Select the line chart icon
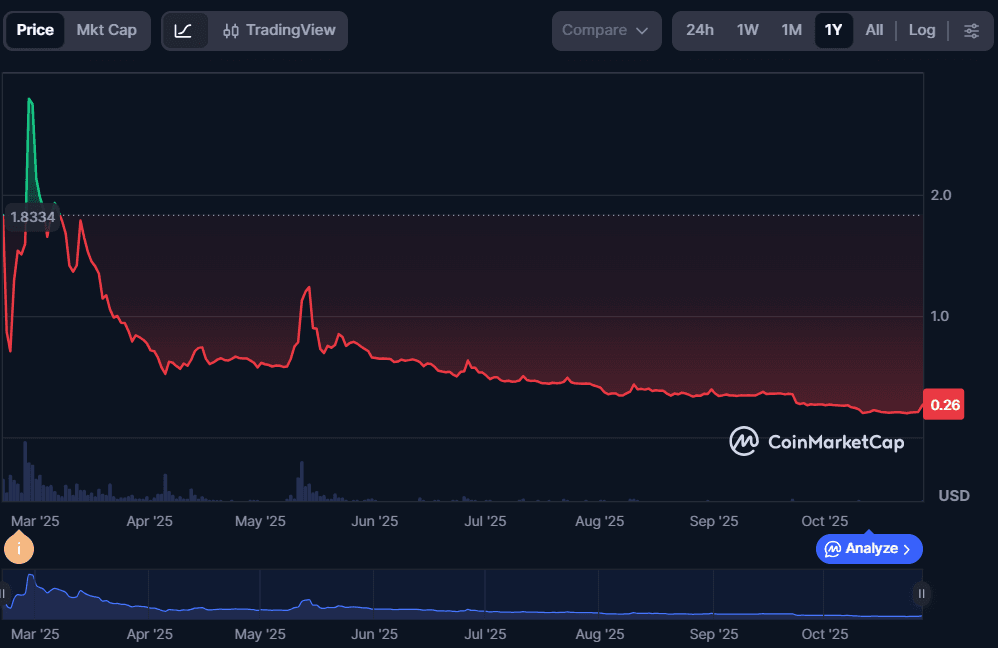 click(184, 30)
